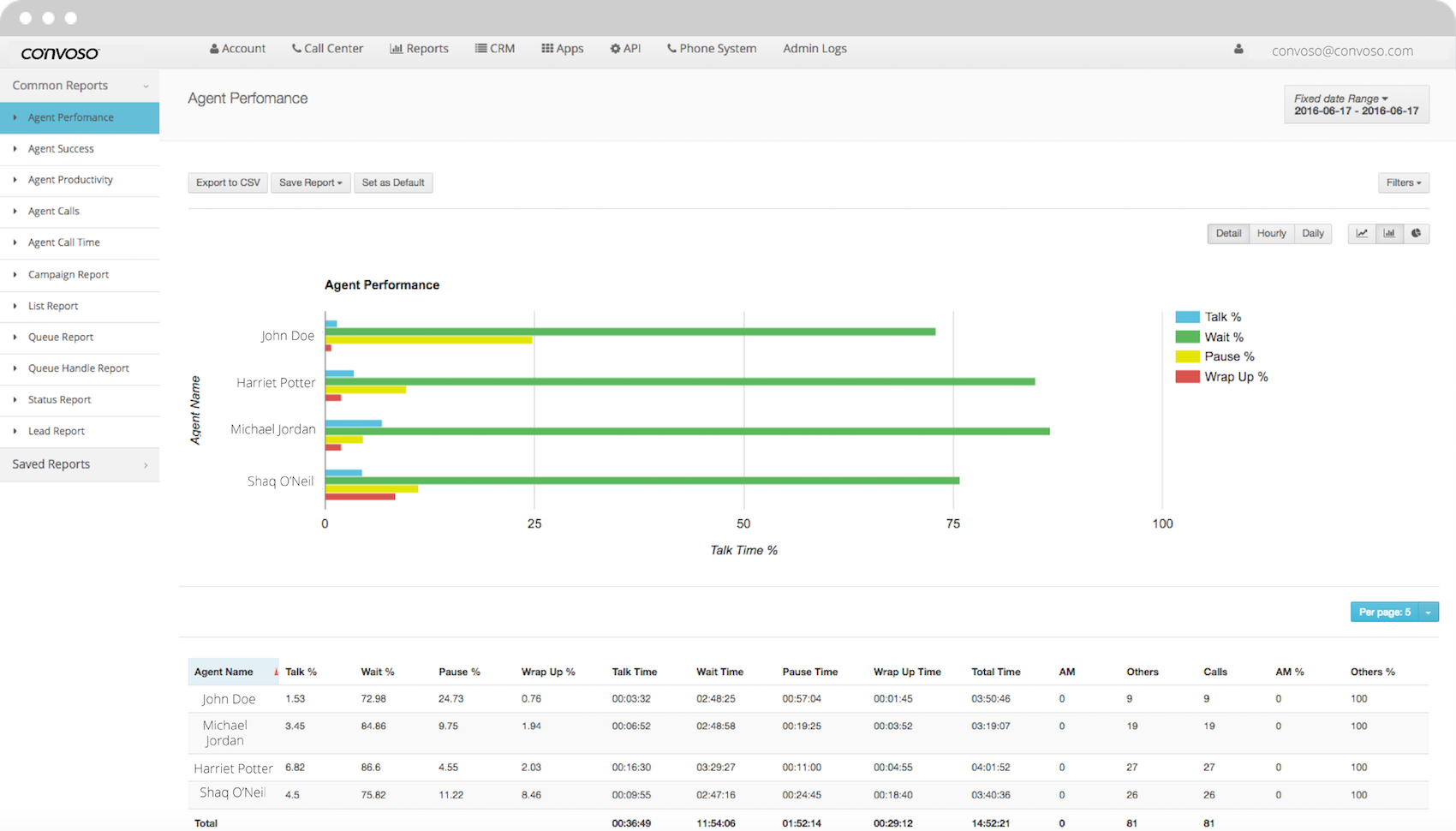Click the Wait % green legend swatch
Image resolution: width=1456 pixels, height=831 pixels.
coord(1187,338)
